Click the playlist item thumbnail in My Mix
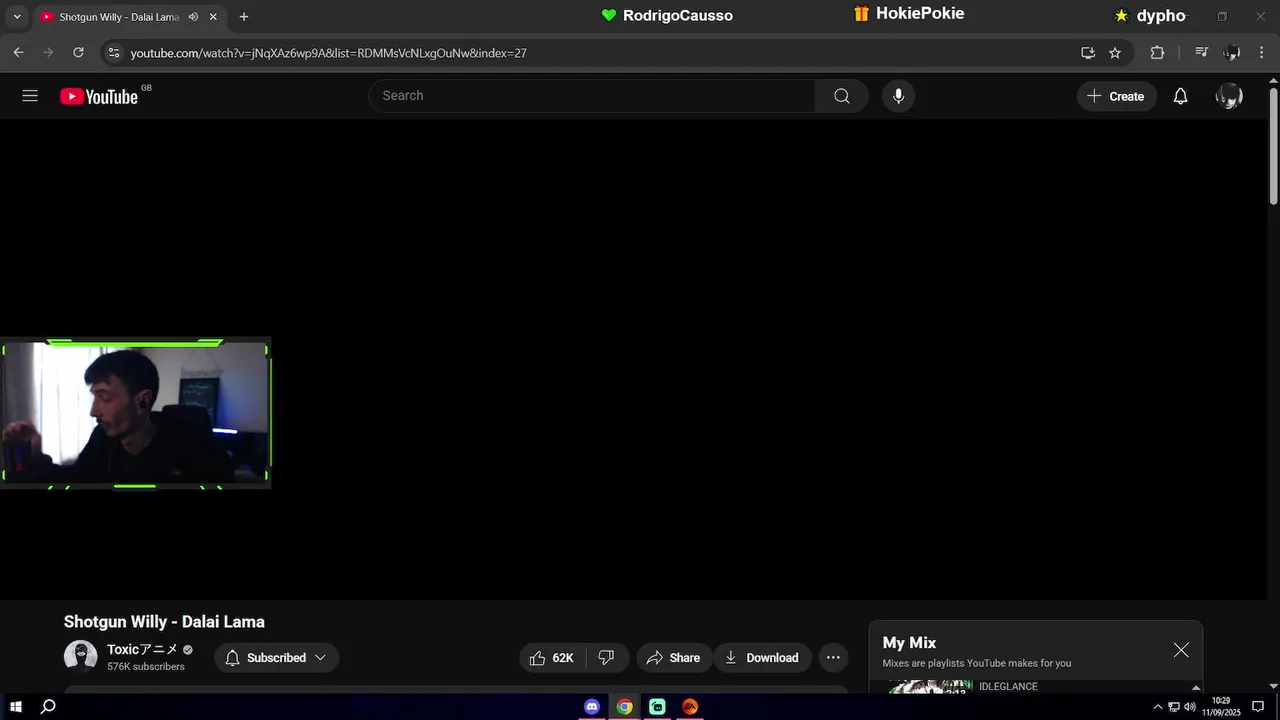This screenshot has height=720, width=1280. pyautogui.click(x=930, y=687)
